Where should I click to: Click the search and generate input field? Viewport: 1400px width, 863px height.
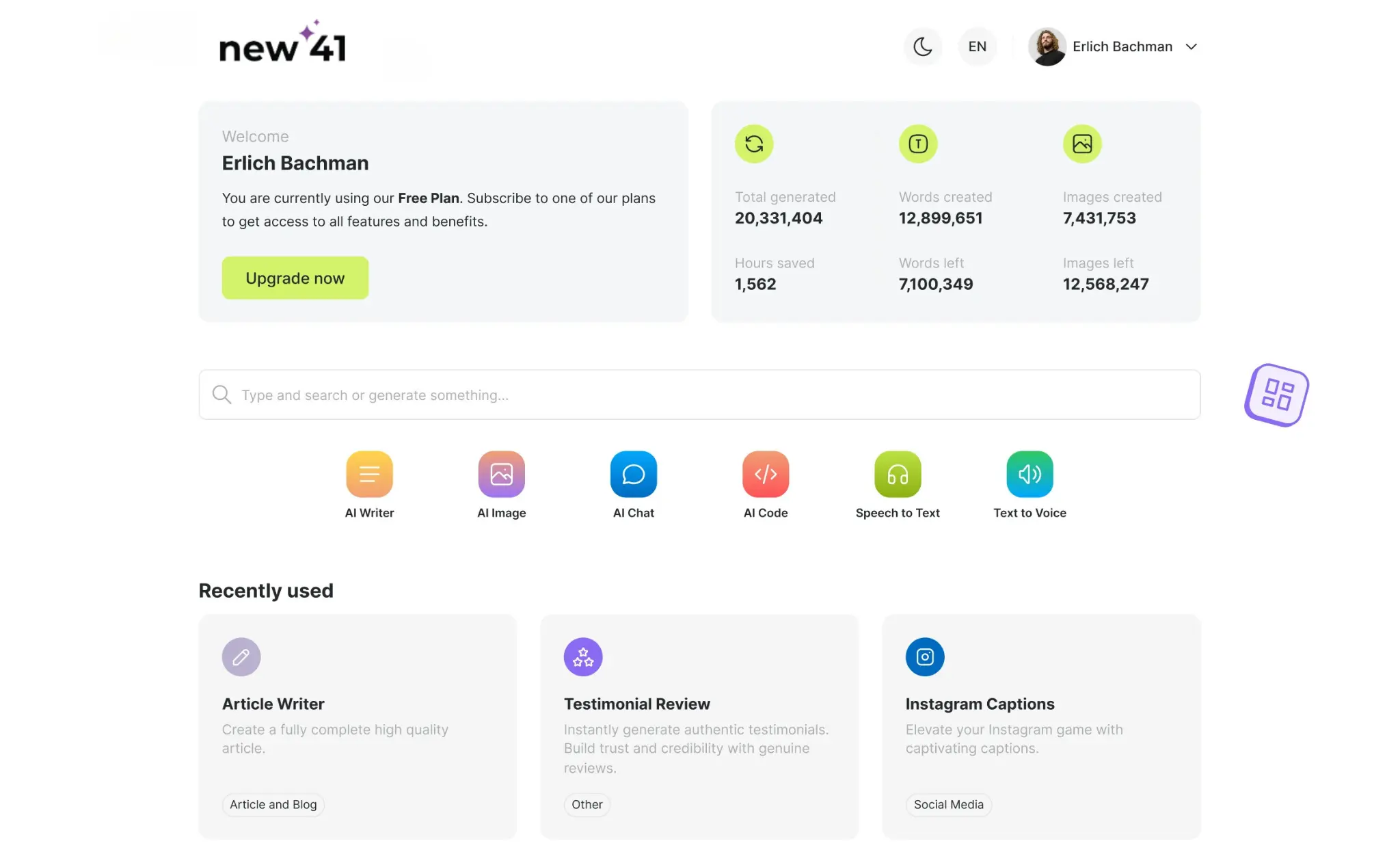pos(699,394)
